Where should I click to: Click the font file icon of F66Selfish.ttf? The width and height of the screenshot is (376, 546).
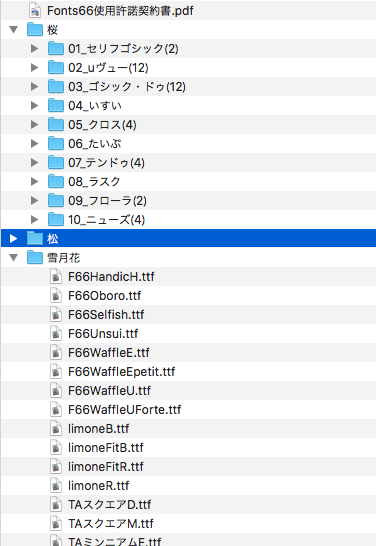(56, 315)
